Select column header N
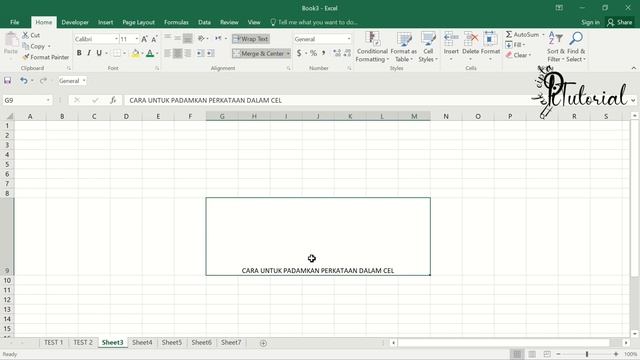This screenshot has height=360, width=640. click(446, 116)
